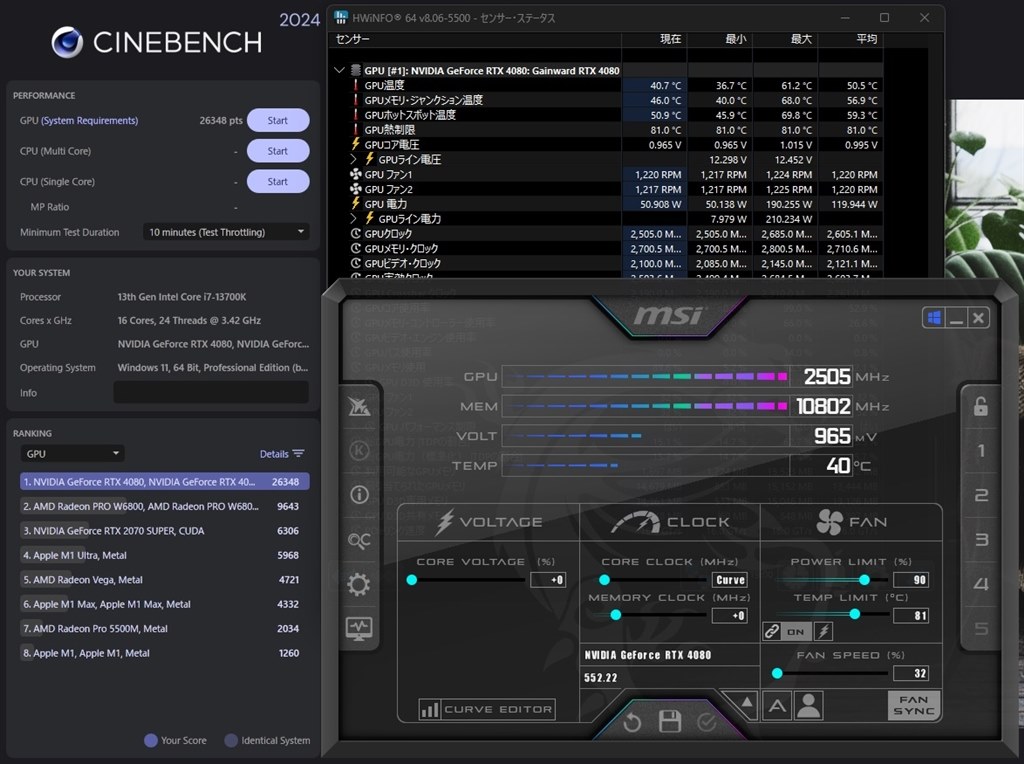
Task: Toggle auto fan speed A button
Action: [777, 706]
